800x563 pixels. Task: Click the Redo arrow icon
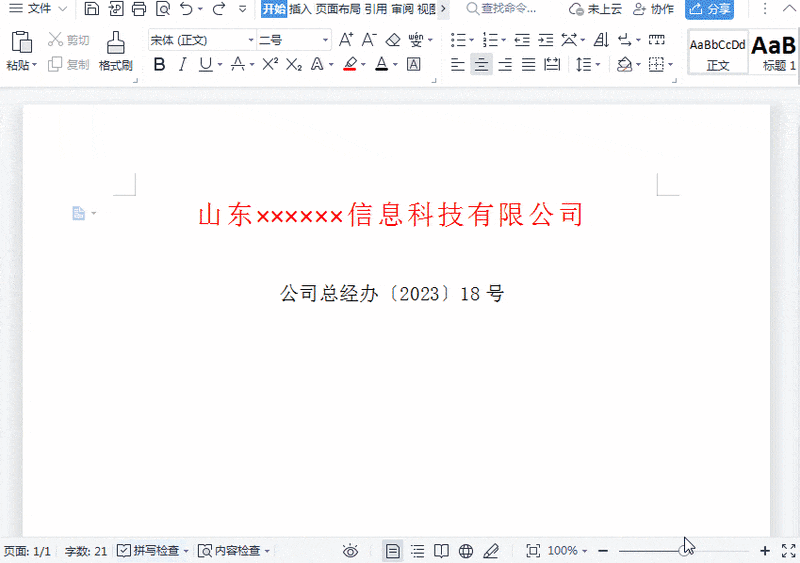(x=219, y=9)
